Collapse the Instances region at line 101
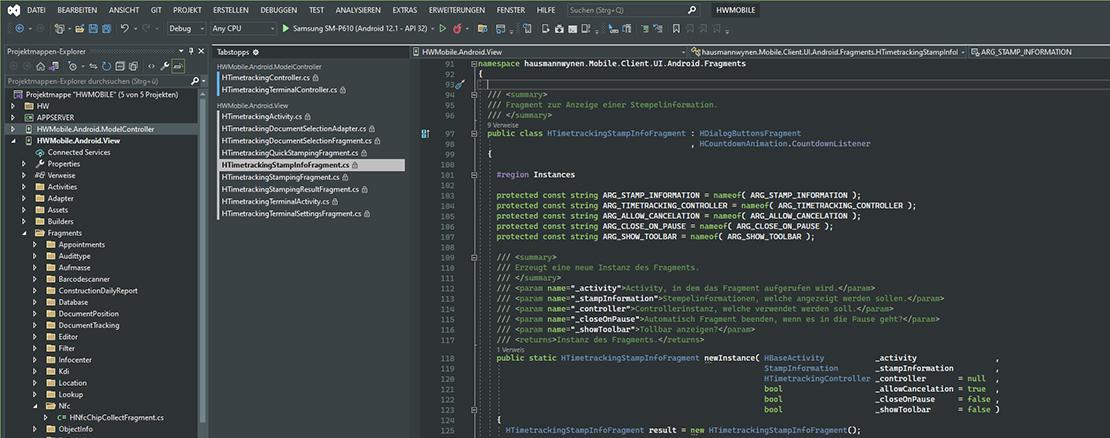Viewport: 1110px width, 438px height. (474, 174)
